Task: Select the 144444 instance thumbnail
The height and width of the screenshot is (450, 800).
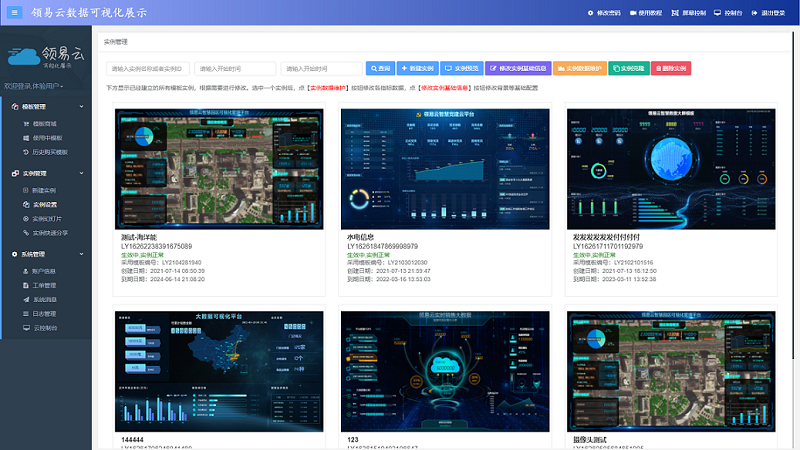Action: [x=219, y=371]
